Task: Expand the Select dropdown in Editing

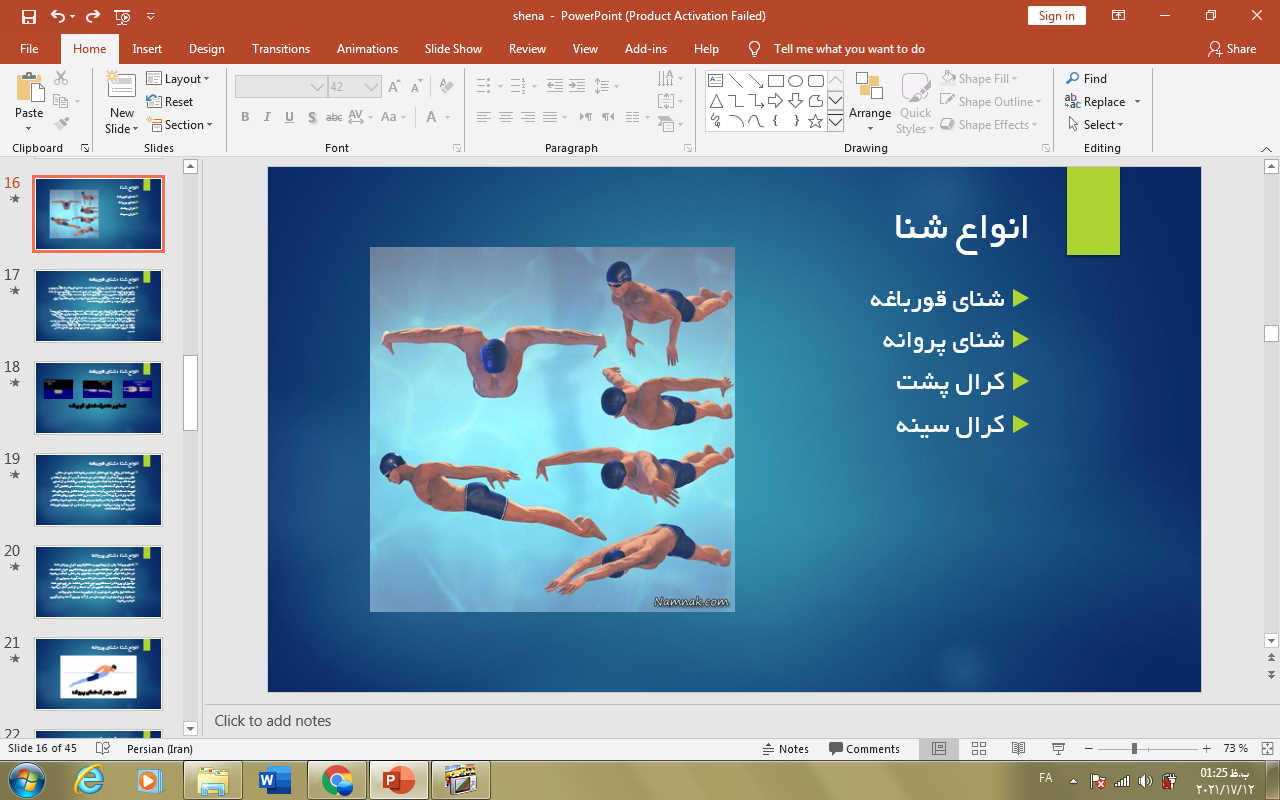Action: [x=1096, y=125]
